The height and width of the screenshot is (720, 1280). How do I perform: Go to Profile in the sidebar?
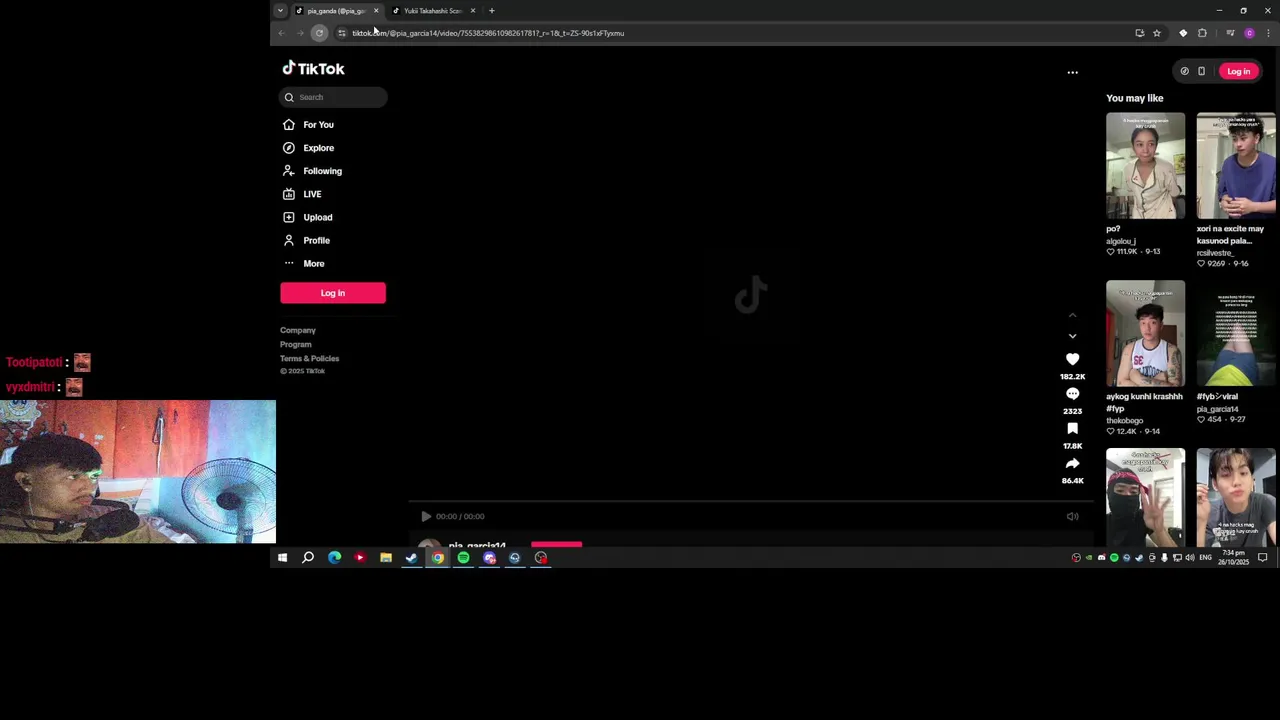(x=316, y=240)
